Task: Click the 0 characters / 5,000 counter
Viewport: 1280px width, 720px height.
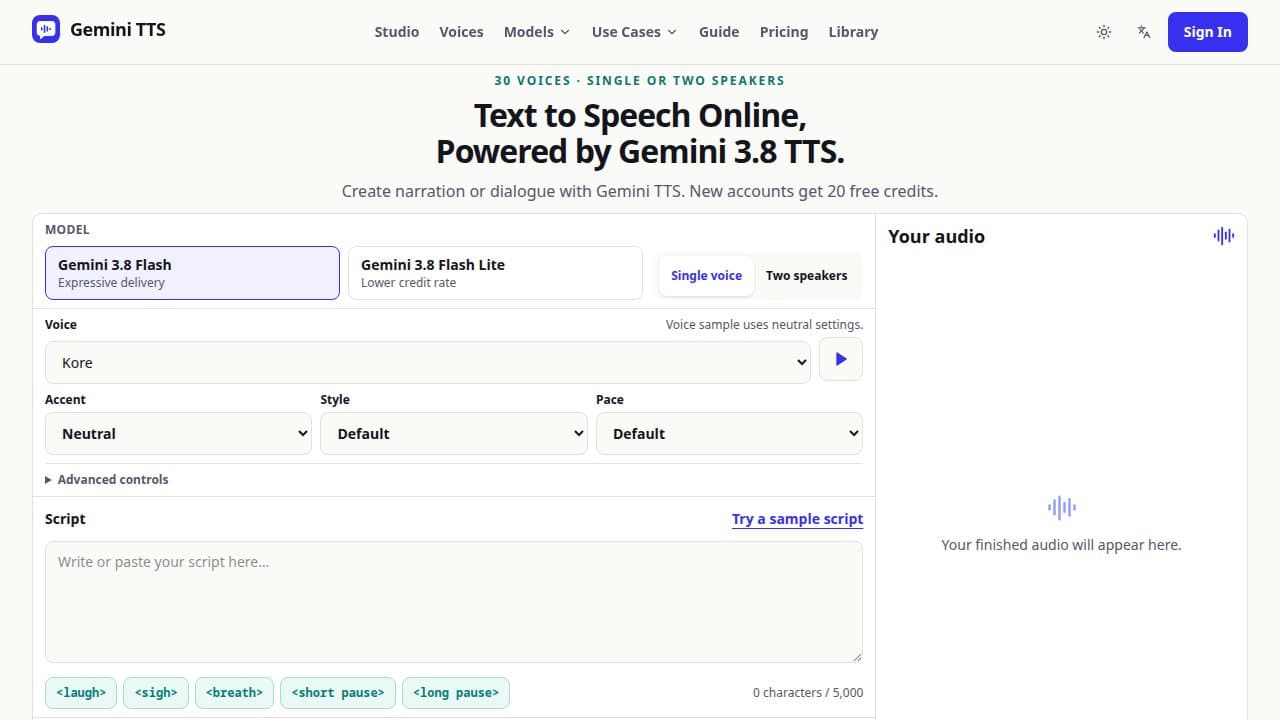Action: click(808, 693)
